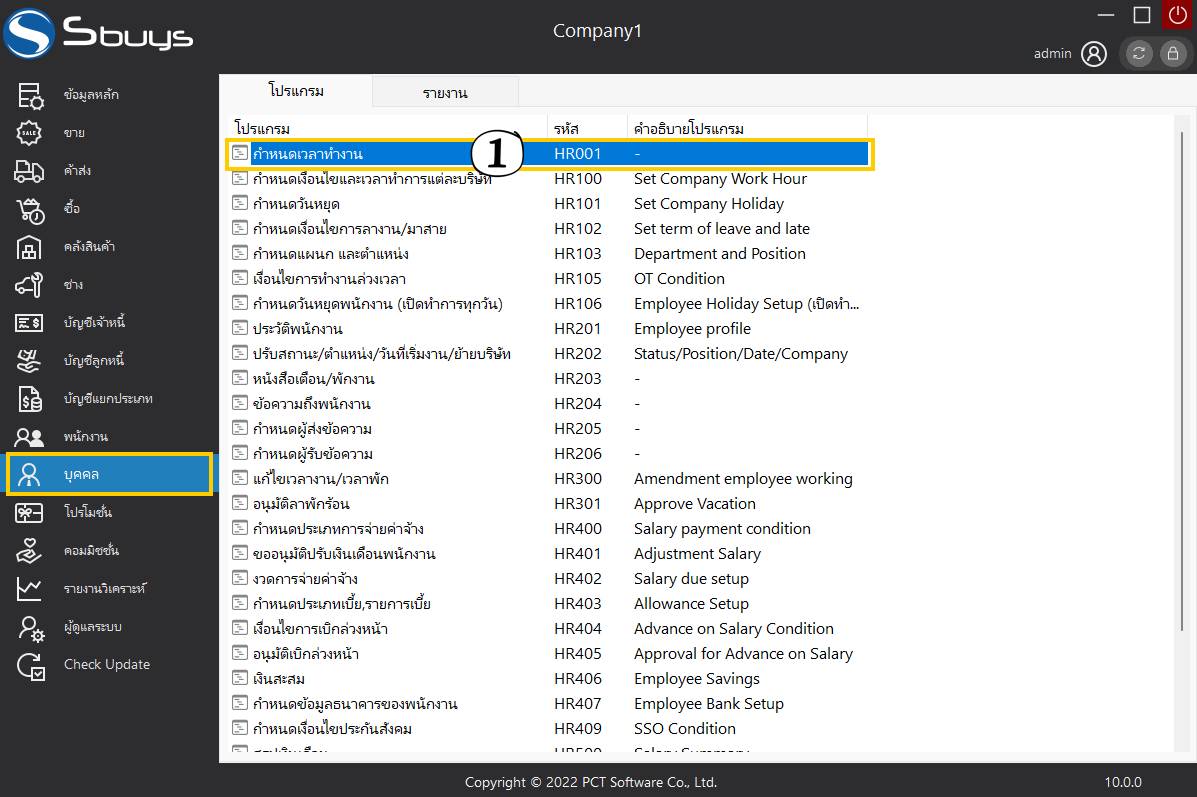Image resolution: width=1197 pixels, height=797 pixels.
Task: Open the analytics chart icon รายงานวิเคราะห์
Action: pyautogui.click(x=30, y=589)
